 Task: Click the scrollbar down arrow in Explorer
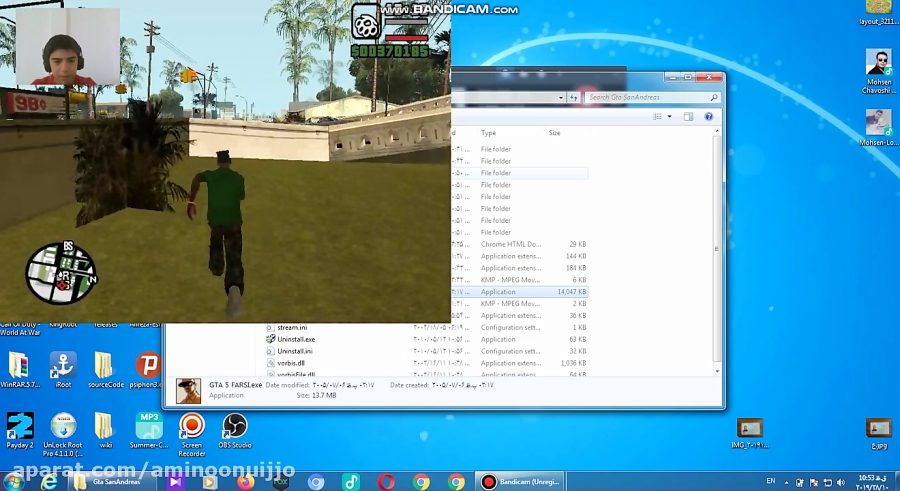tap(717, 371)
